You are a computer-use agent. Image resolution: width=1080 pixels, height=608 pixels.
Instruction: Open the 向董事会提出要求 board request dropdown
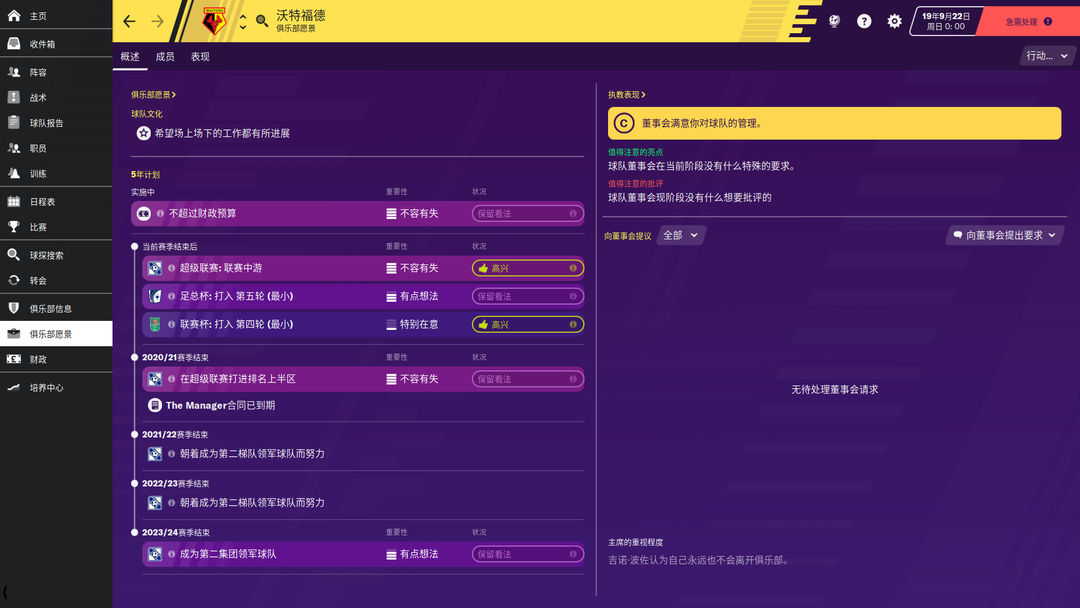pos(1004,234)
